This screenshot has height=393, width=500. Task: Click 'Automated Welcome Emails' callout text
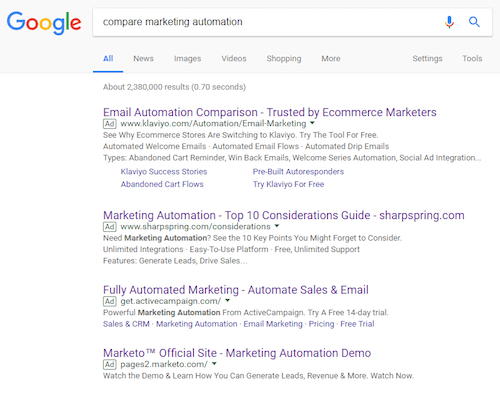coord(246,146)
